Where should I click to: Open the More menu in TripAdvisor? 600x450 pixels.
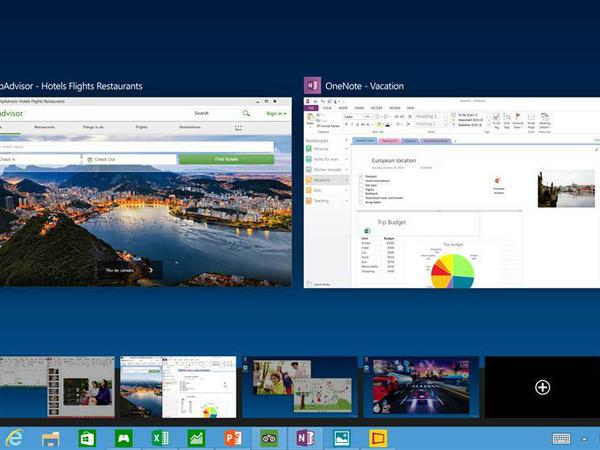pyautogui.click(x=238, y=127)
